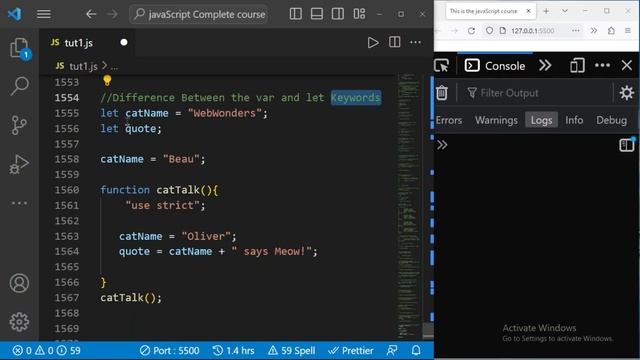
Task: Expand the breadcrumb ellipsis after tut1.js
Action: [114, 66]
